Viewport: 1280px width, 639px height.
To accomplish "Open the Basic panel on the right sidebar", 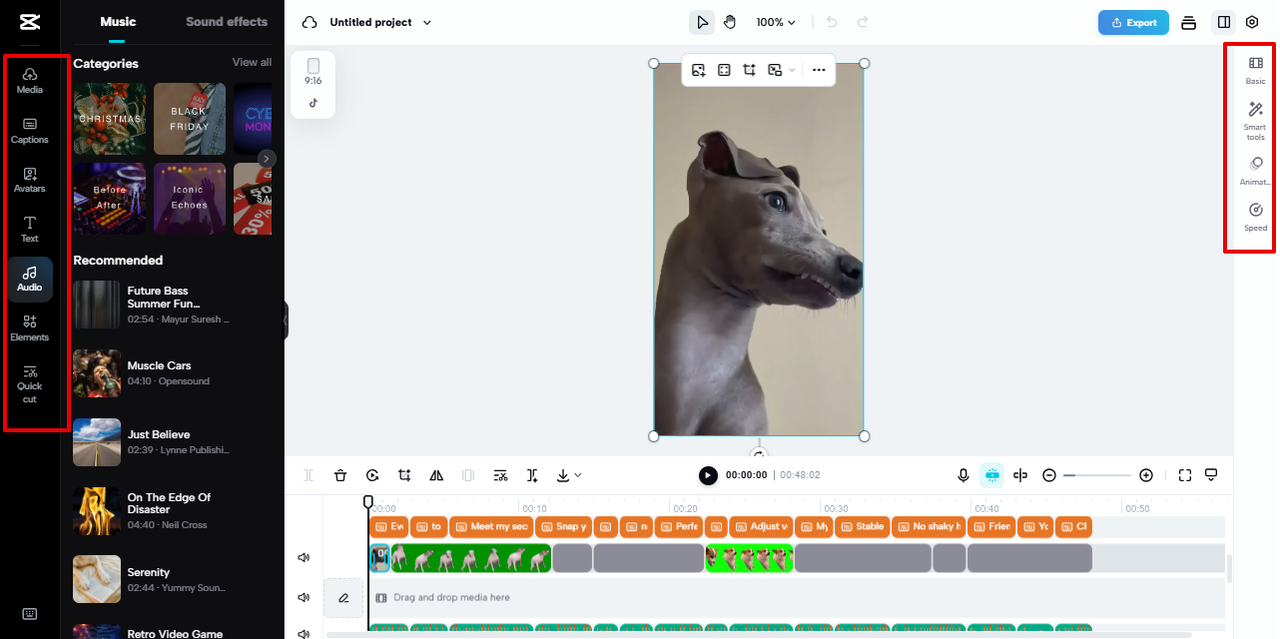I will [x=1254, y=70].
